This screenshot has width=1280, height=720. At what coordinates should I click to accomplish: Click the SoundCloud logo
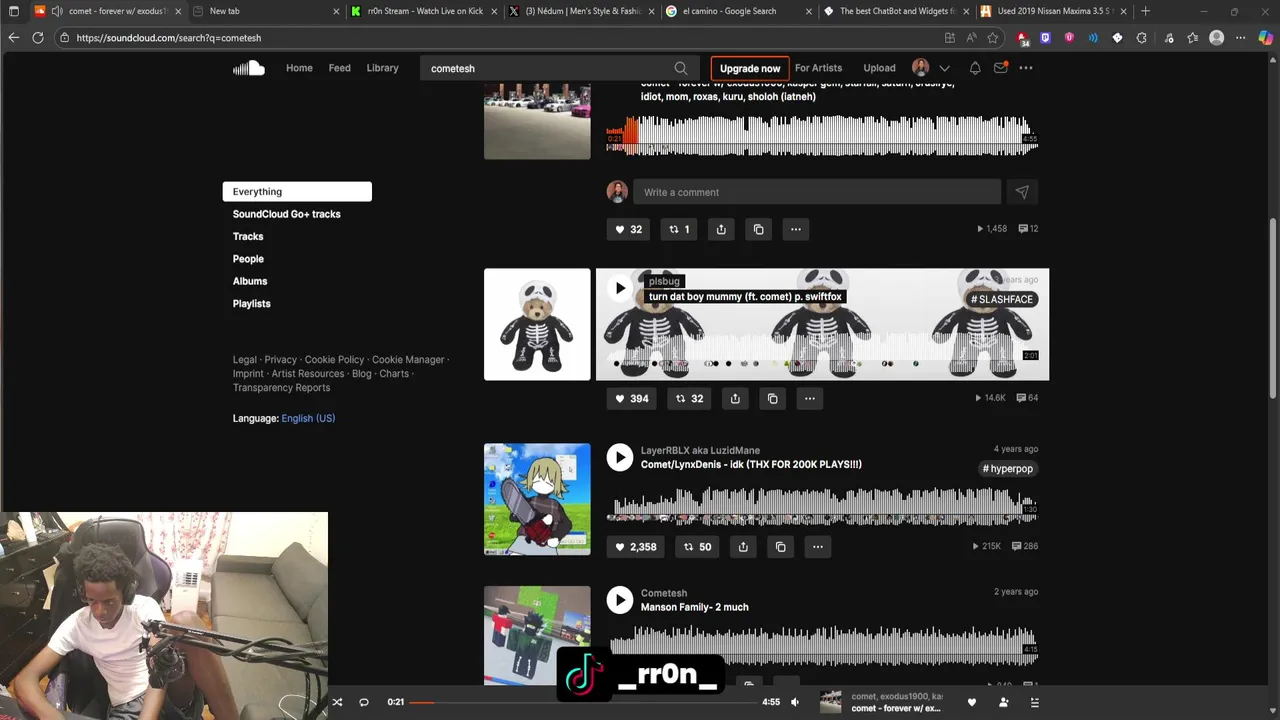[249, 68]
